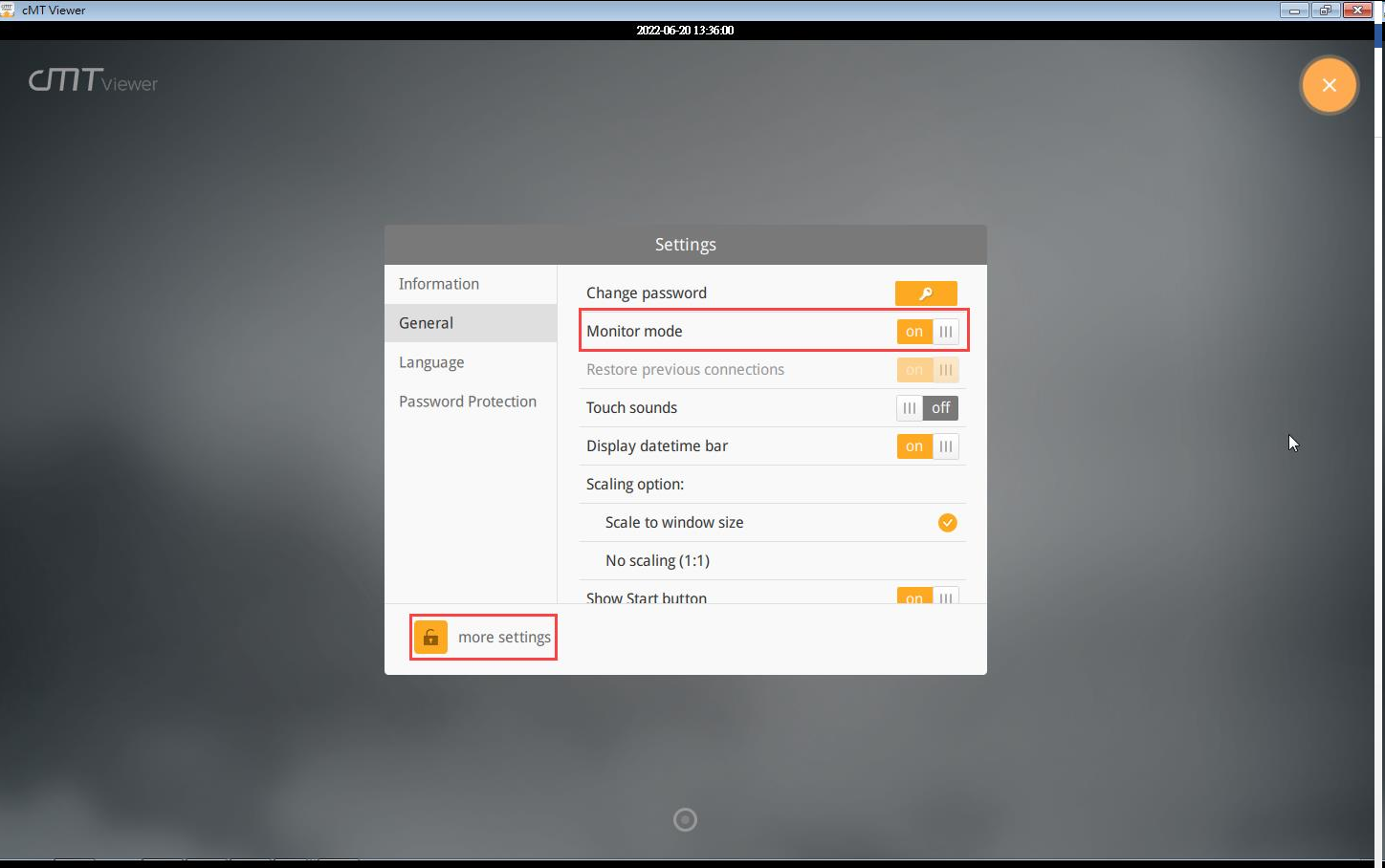Click the orange key Change password button
The image size is (1385, 868).
926,293
